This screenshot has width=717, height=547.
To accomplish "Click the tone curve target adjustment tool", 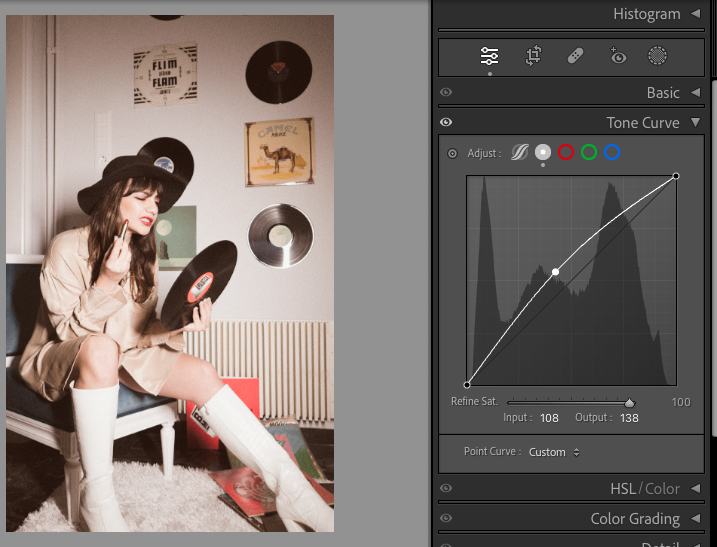I will coord(452,153).
